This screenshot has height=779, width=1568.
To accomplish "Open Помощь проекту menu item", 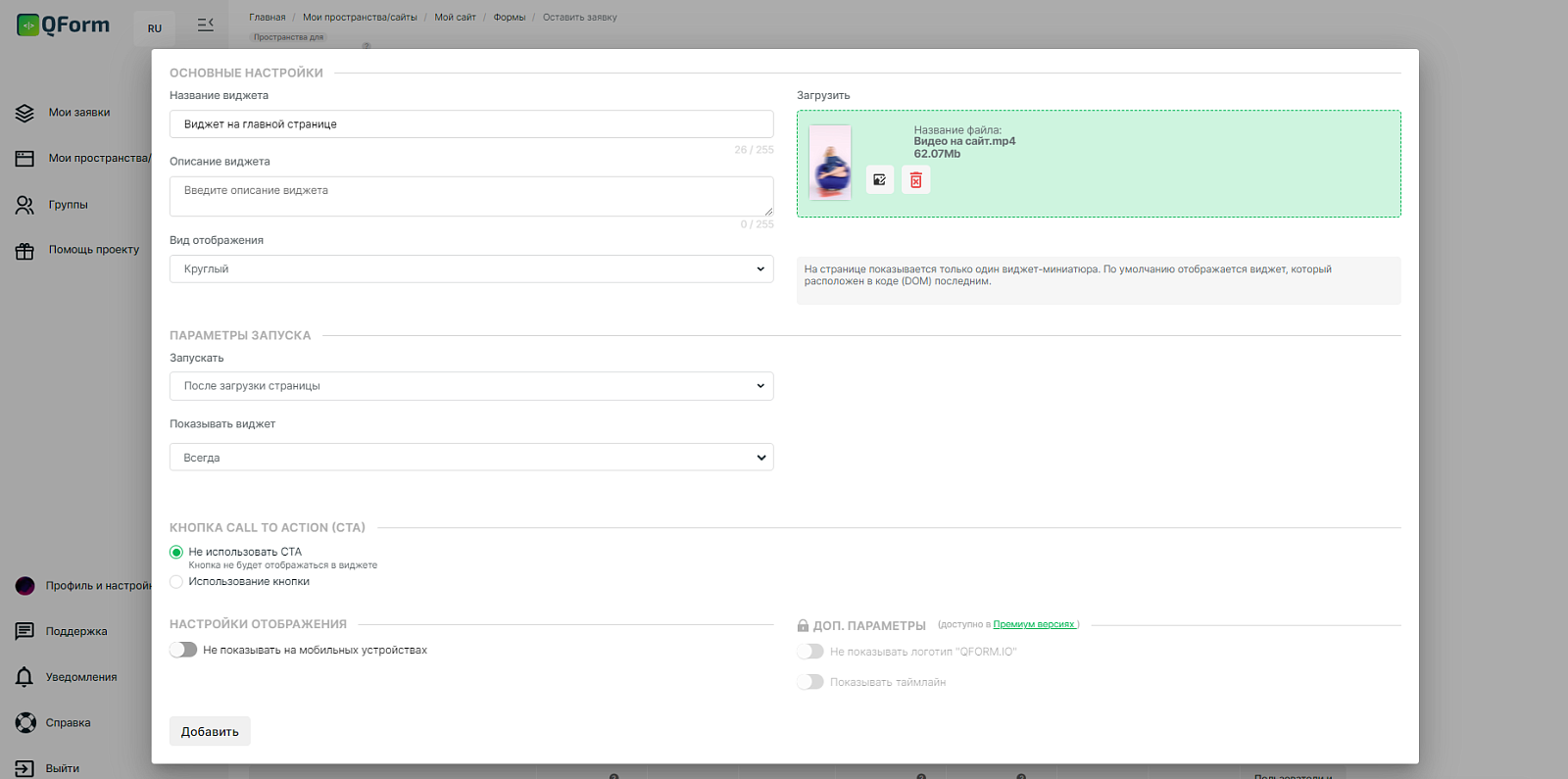I will click(x=94, y=250).
